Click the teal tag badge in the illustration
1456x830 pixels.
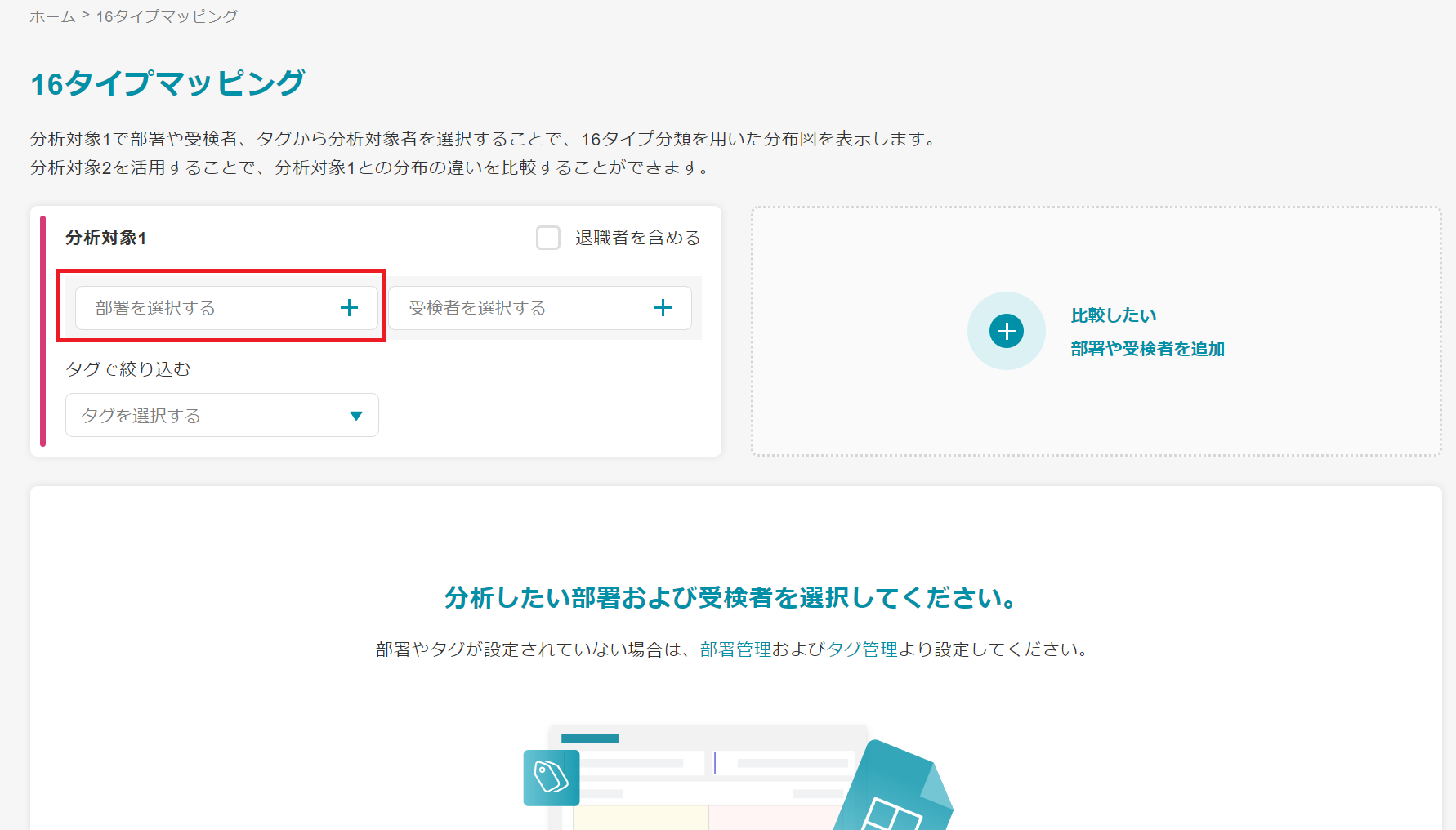pyautogui.click(x=551, y=778)
